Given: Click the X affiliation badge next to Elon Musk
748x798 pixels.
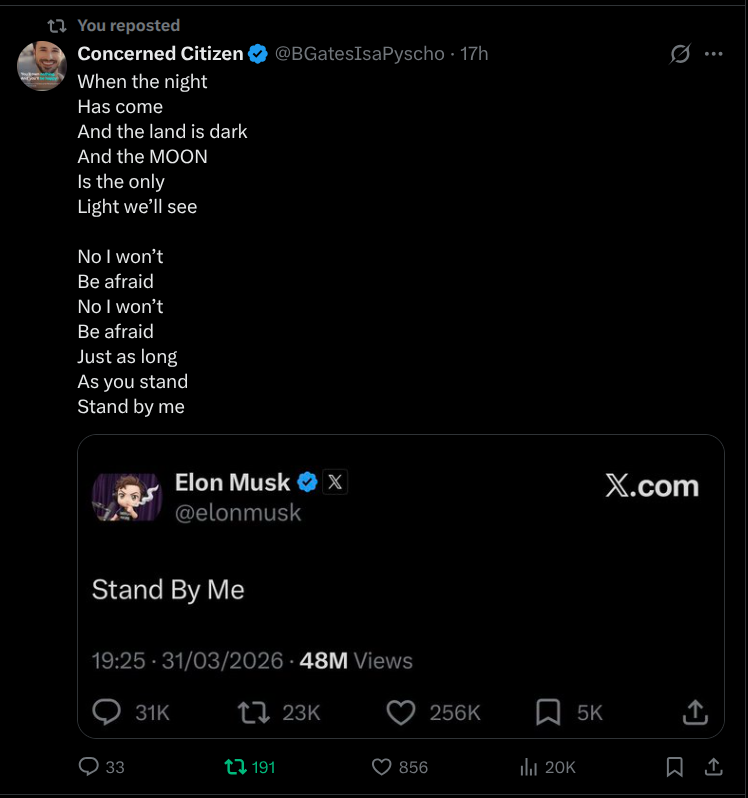Looking at the screenshot, I should (336, 482).
